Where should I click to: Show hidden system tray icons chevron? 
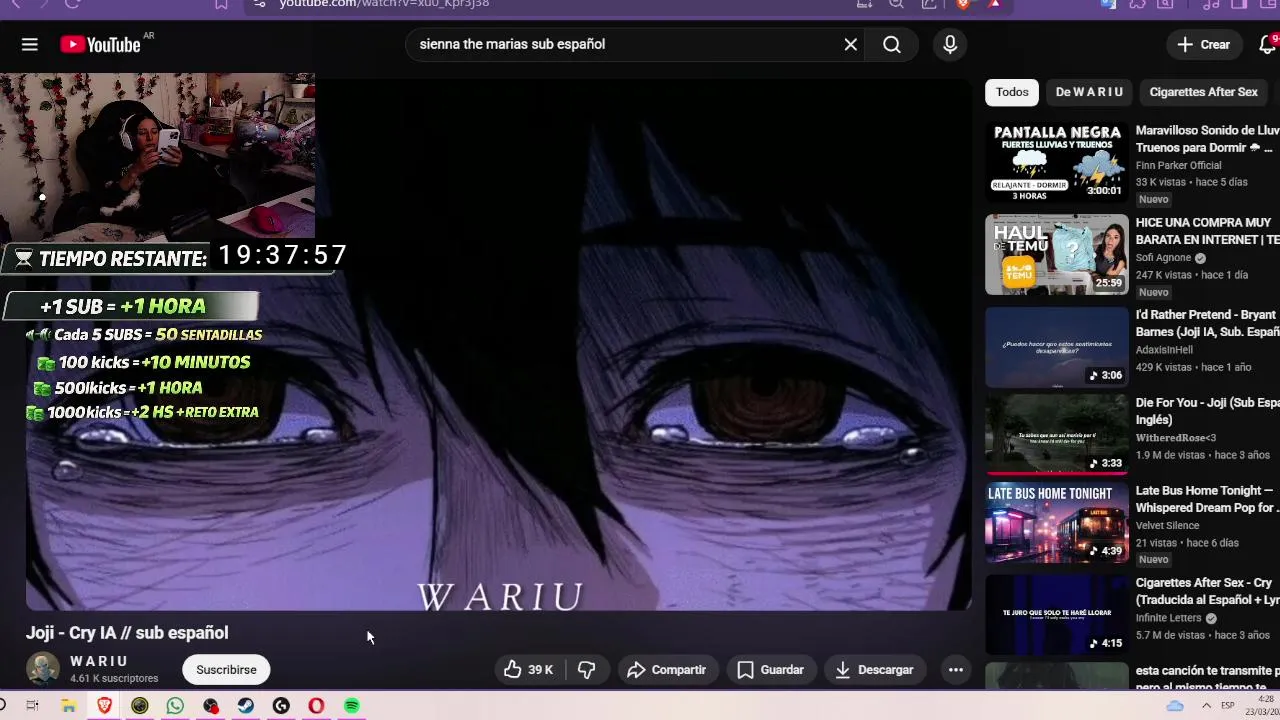[1205, 706]
